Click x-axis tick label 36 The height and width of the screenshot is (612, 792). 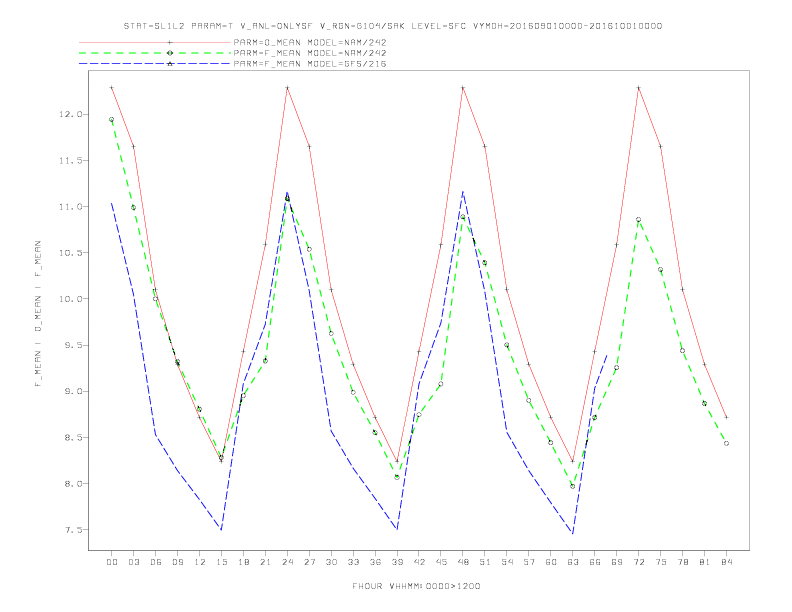point(375,562)
